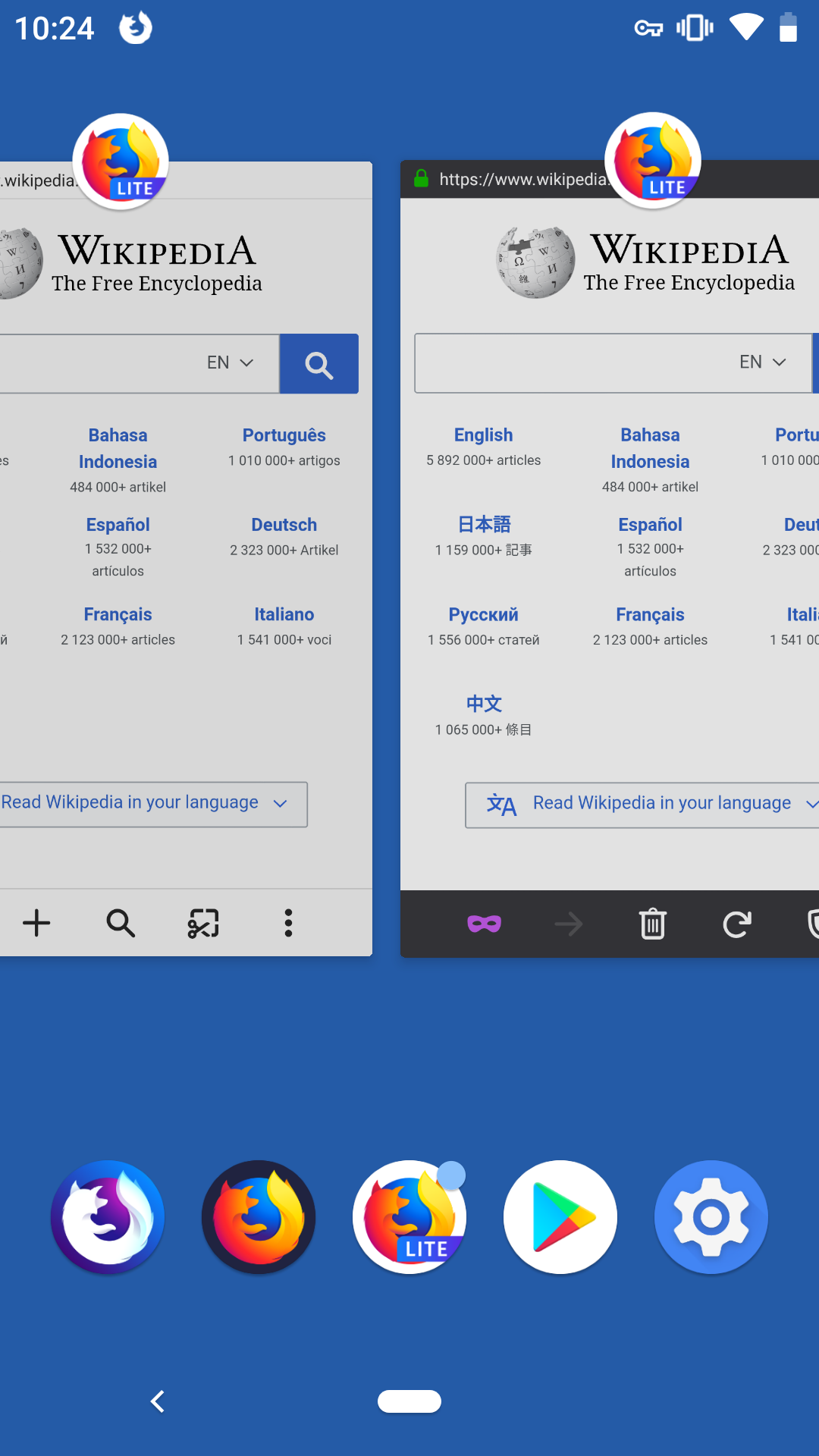Tap Firefox Lite icon above right card

tap(653, 161)
